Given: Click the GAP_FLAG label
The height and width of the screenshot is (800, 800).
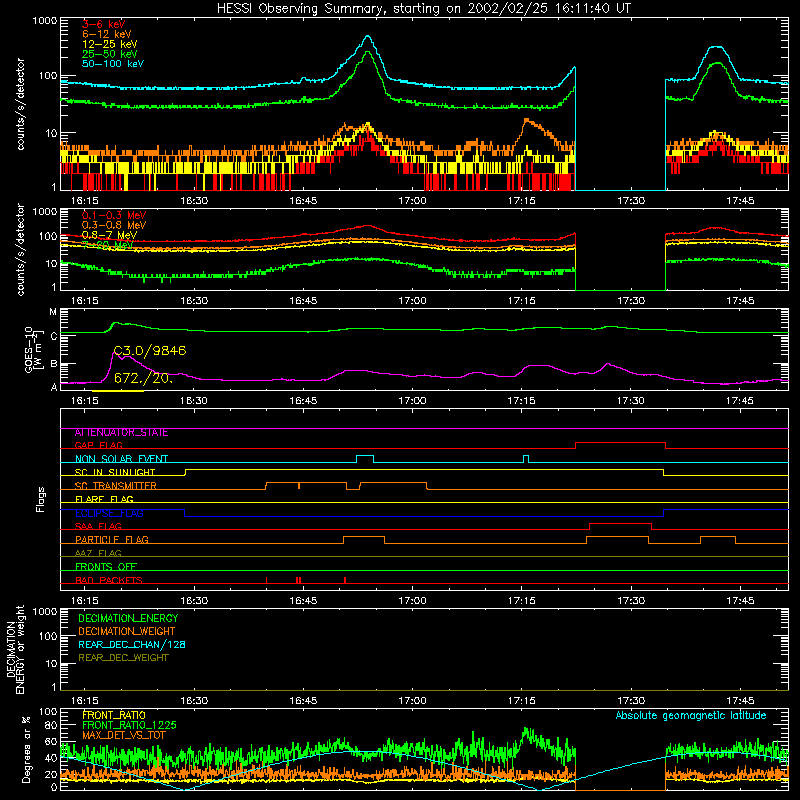Looking at the screenshot, I should [x=98, y=445].
